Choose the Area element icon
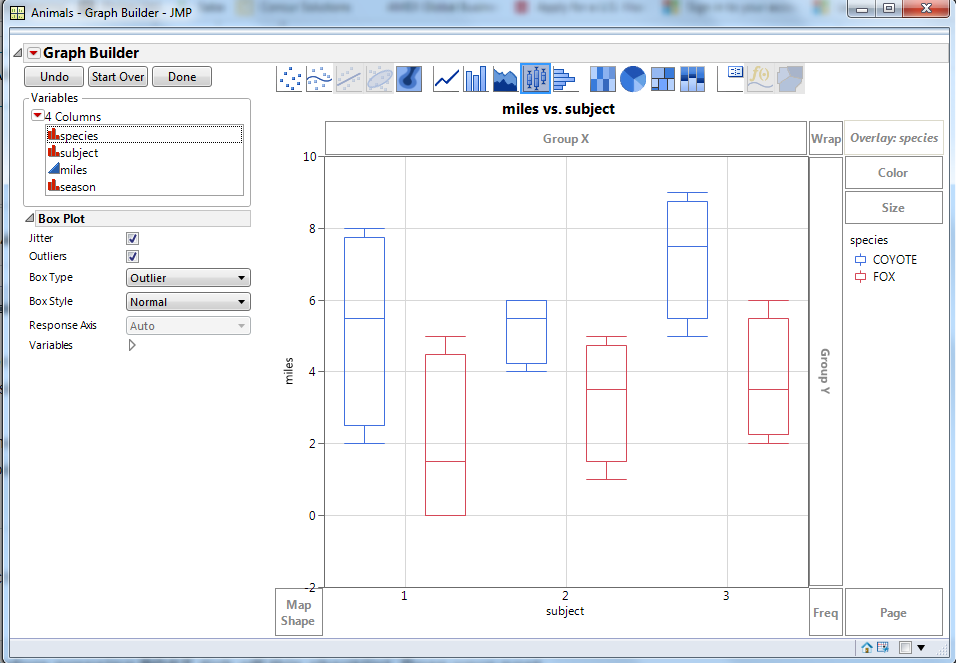Image resolution: width=956 pixels, height=663 pixels. click(504, 78)
